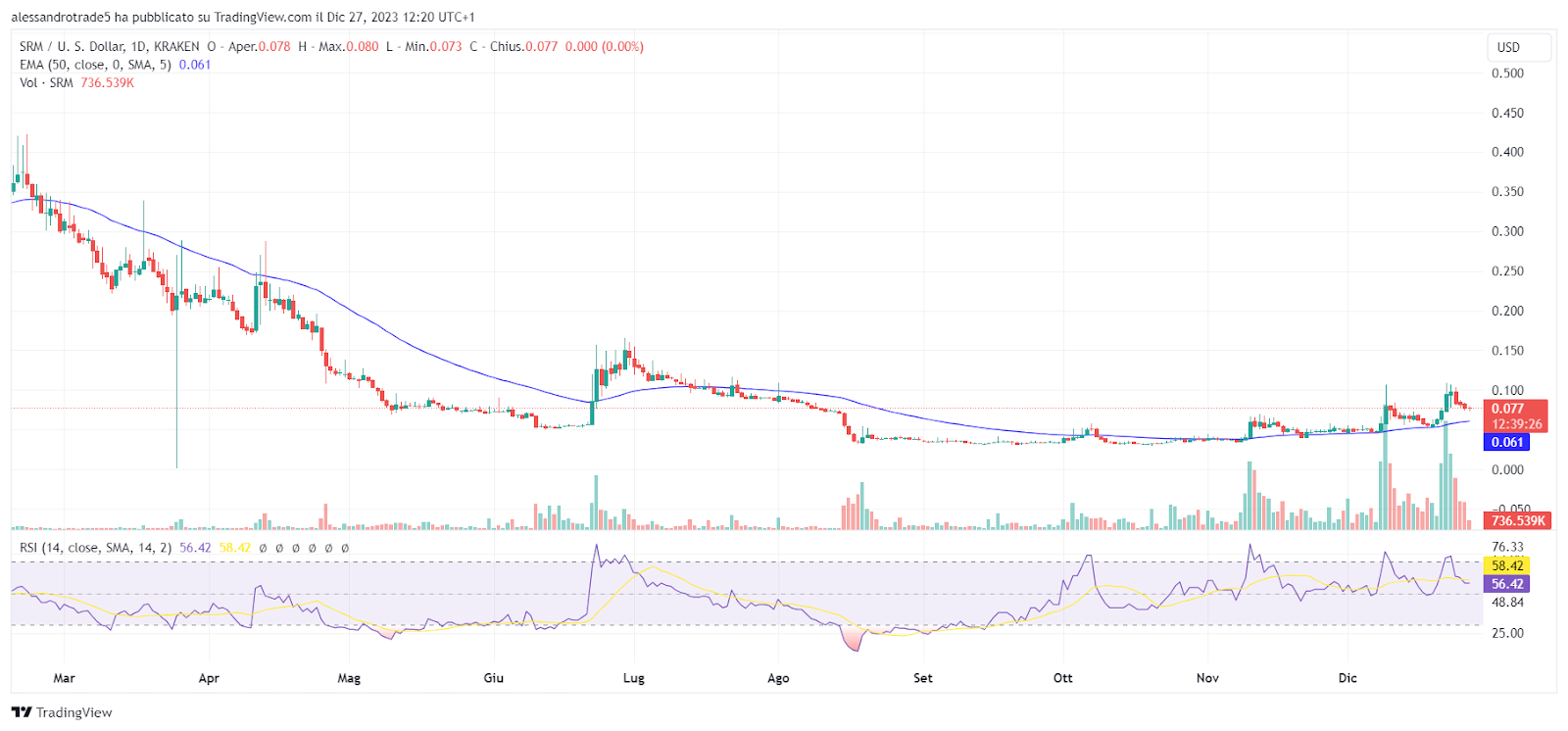
Task: Click the 0.500 price axis label
Action: pyautogui.click(x=1507, y=73)
